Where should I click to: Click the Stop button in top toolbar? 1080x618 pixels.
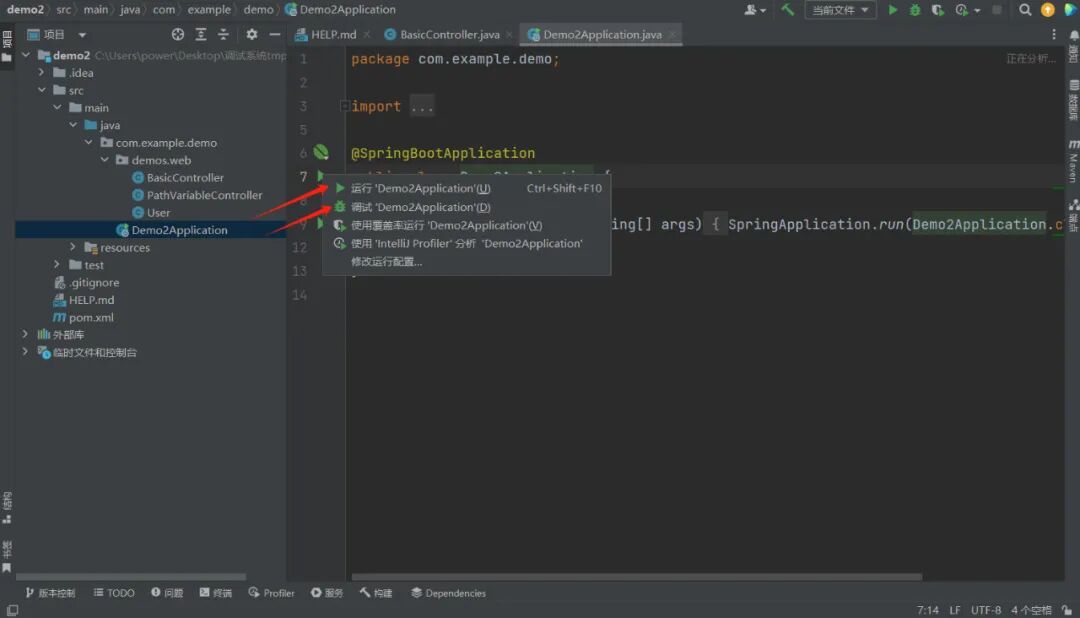click(x=997, y=10)
